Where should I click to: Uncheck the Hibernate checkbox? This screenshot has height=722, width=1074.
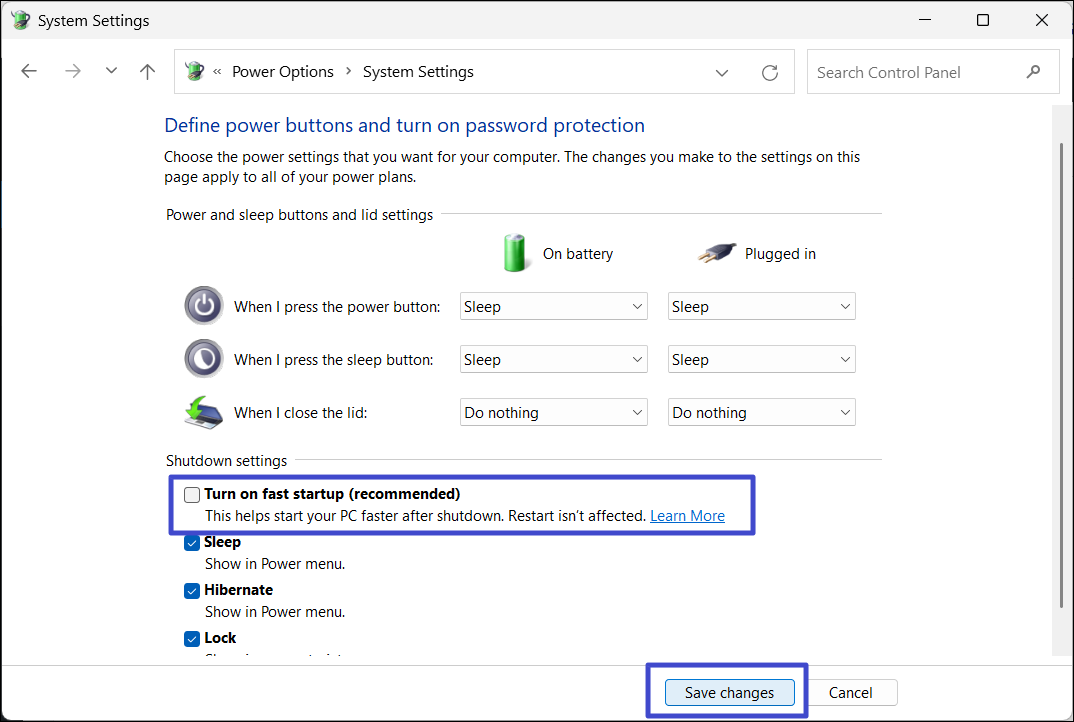[193, 591]
